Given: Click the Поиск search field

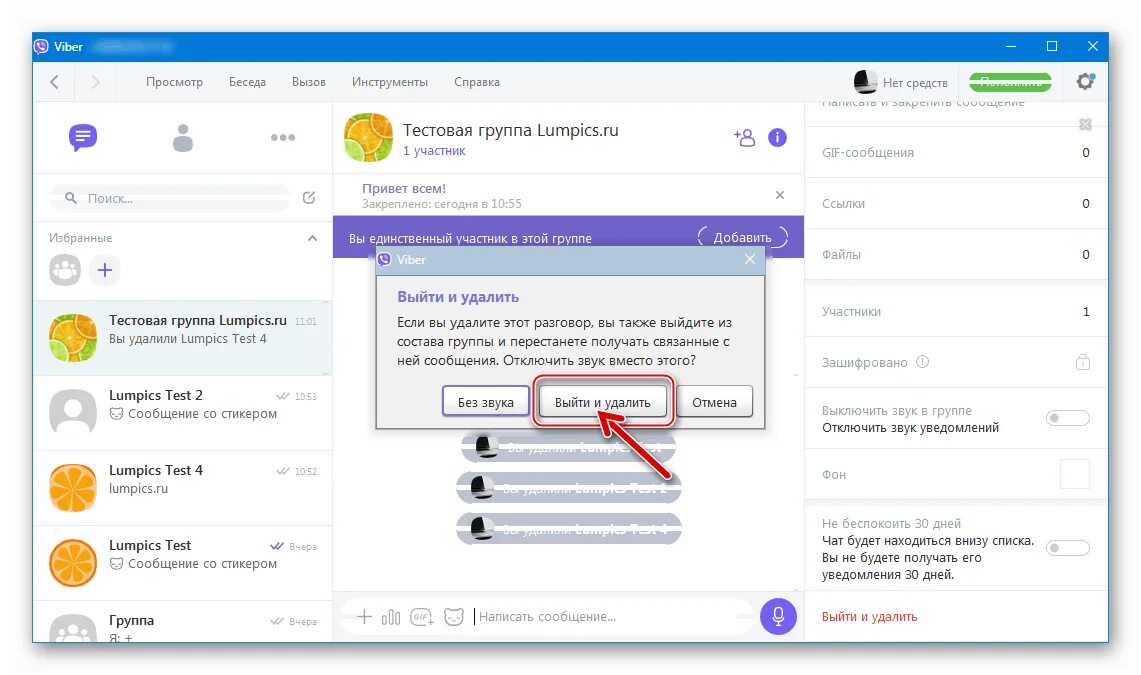Looking at the screenshot, I should click(170, 198).
